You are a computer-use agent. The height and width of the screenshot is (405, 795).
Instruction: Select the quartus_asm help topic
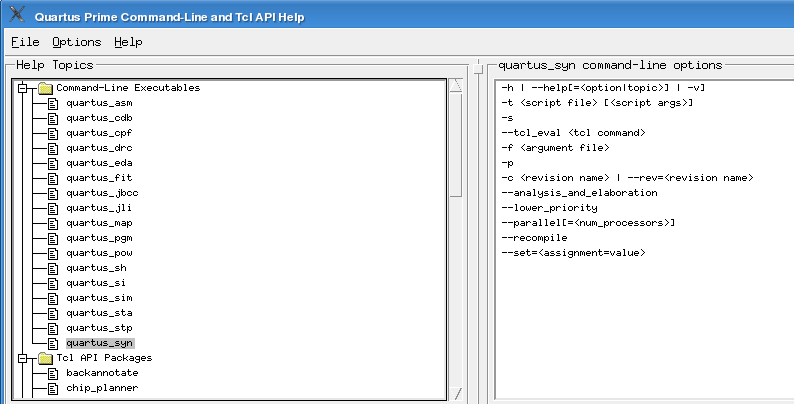pyautogui.click(x=99, y=103)
